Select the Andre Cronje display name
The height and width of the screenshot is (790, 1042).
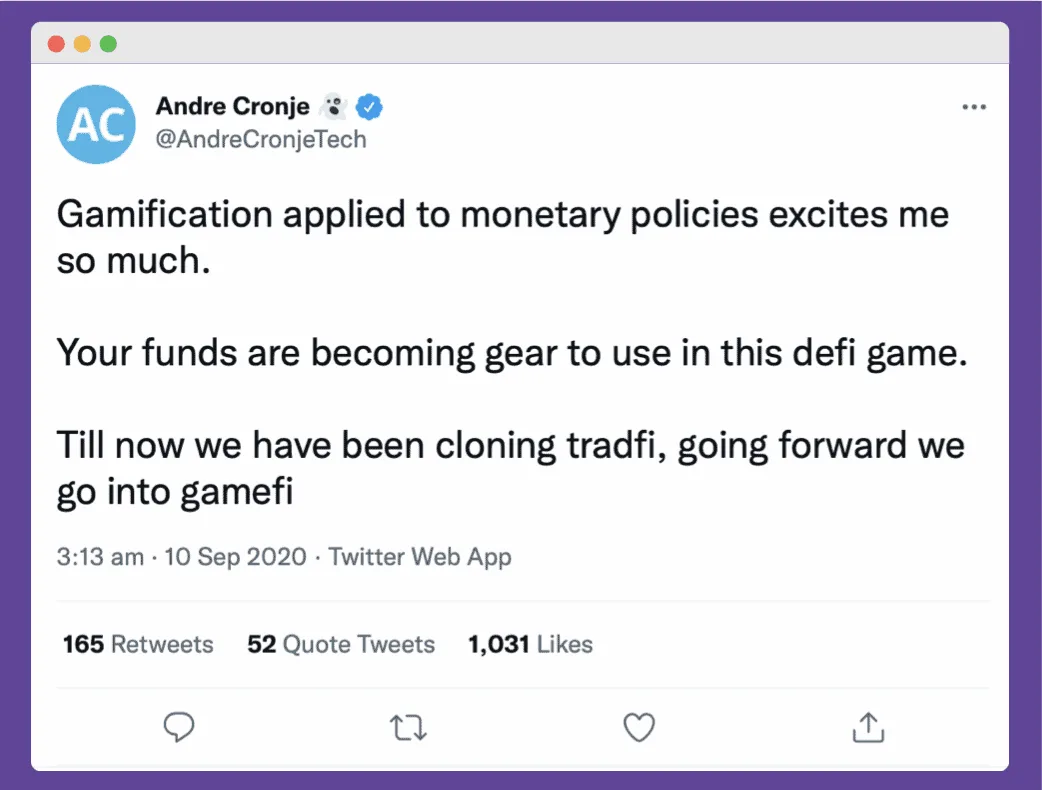click(x=233, y=104)
